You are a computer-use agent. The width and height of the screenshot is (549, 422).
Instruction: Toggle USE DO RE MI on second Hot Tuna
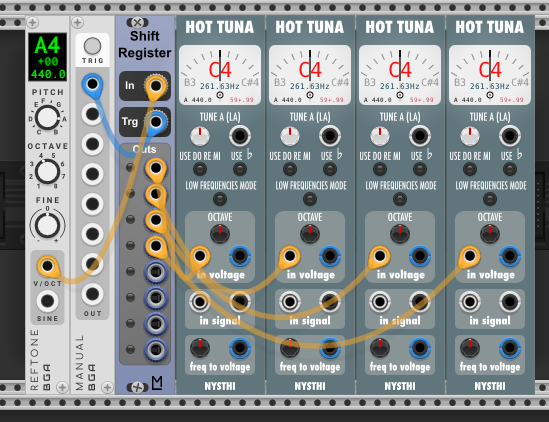(290, 170)
